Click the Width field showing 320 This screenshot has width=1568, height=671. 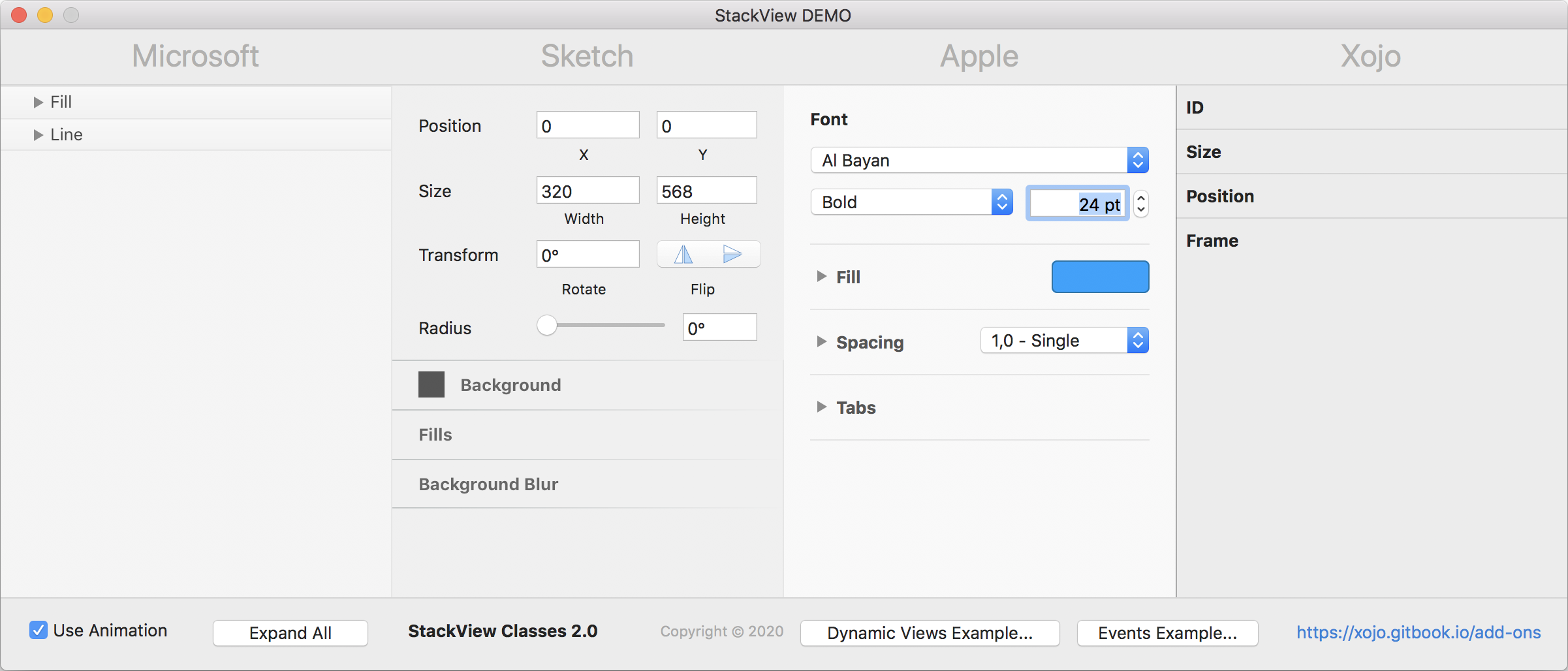[x=588, y=191]
